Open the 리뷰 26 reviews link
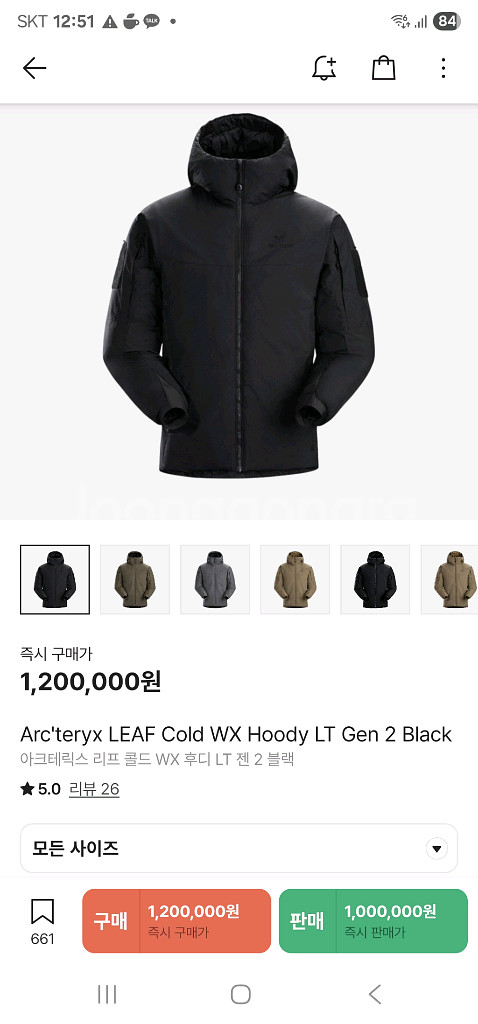The image size is (478, 1024). coord(94,789)
